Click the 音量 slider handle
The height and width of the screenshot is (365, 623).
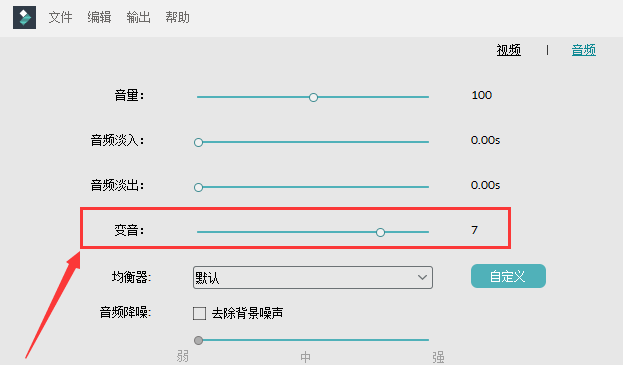coord(313,97)
